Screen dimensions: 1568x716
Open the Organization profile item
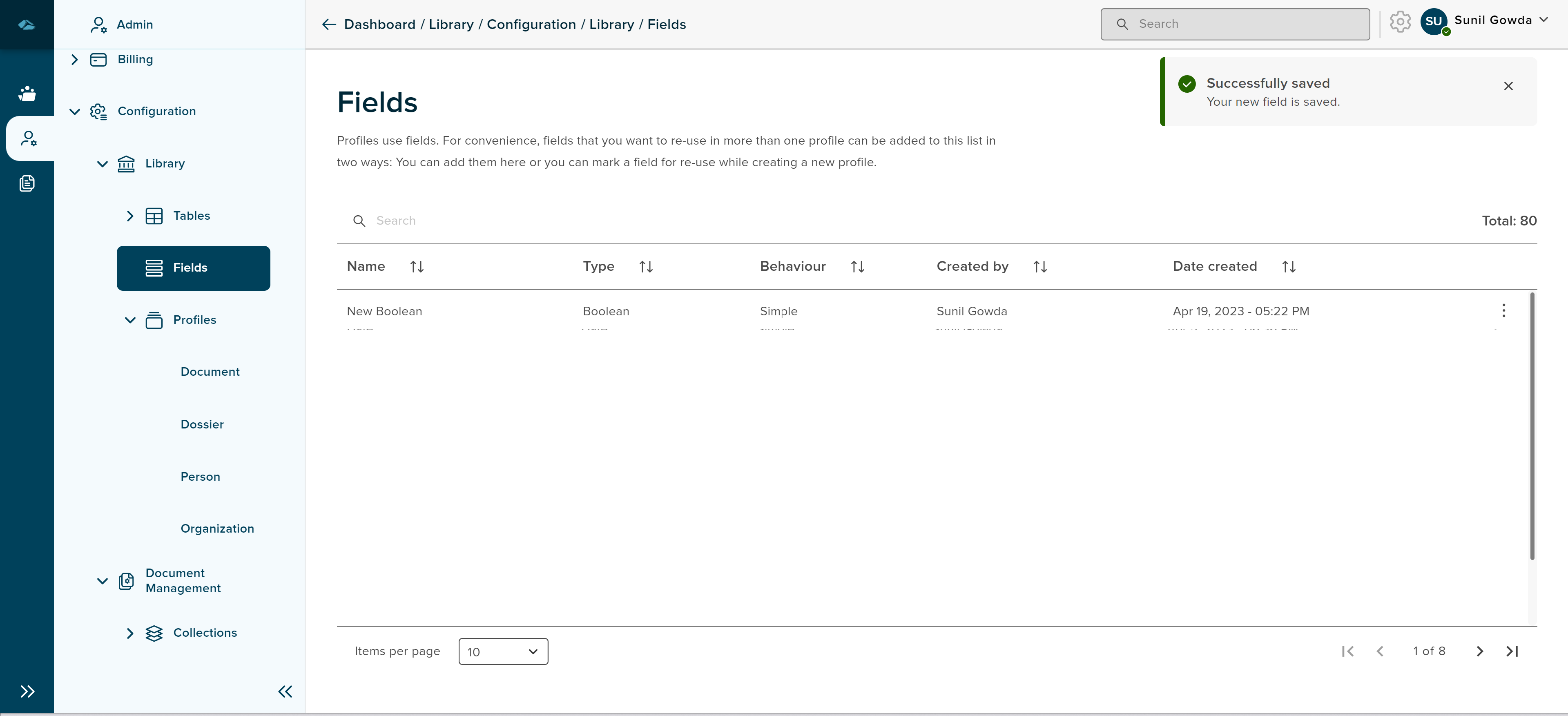click(x=217, y=529)
